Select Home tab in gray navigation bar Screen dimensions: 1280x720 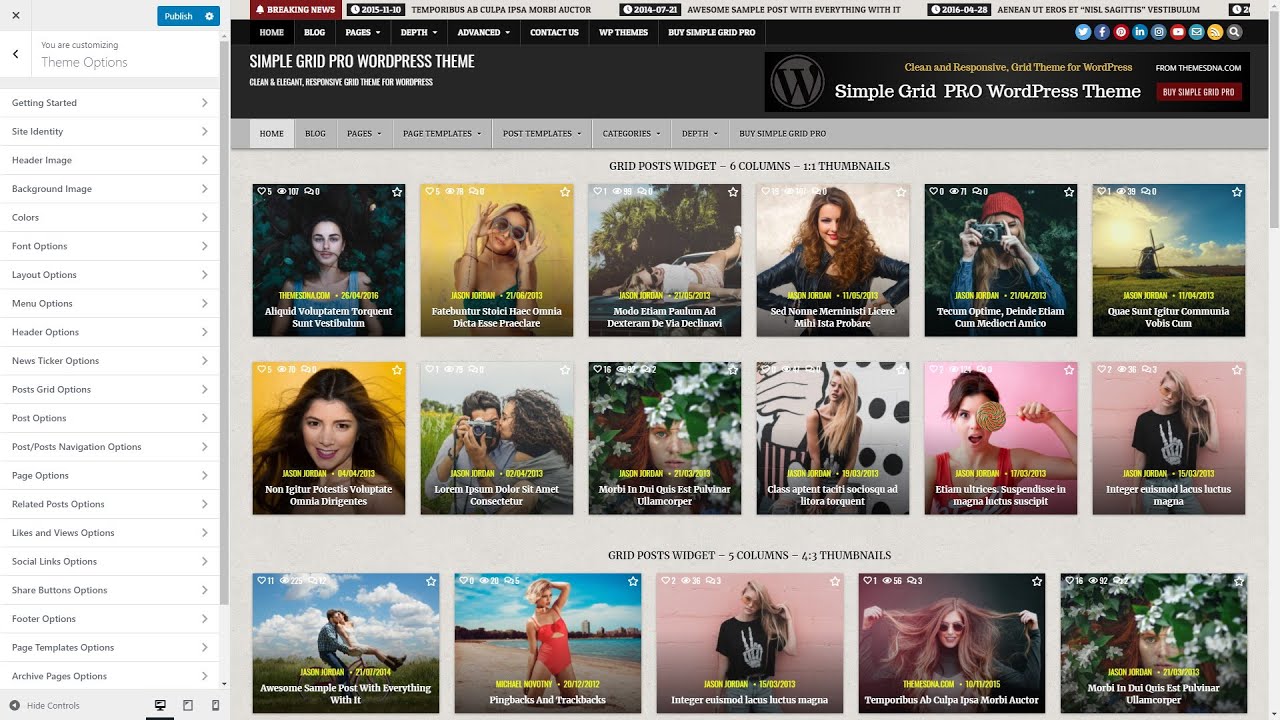tap(272, 133)
